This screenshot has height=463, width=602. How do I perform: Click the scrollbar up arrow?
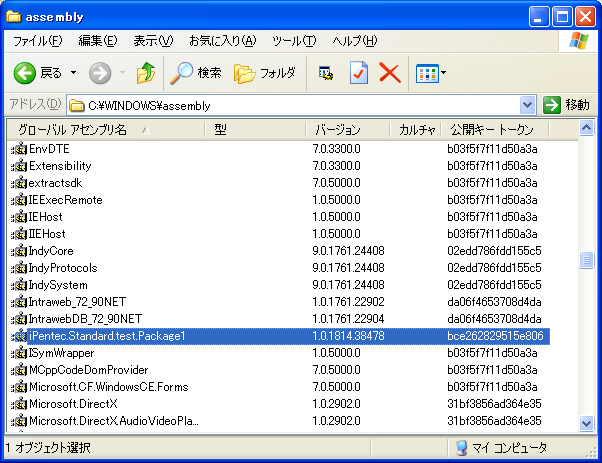click(x=586, y=128)
